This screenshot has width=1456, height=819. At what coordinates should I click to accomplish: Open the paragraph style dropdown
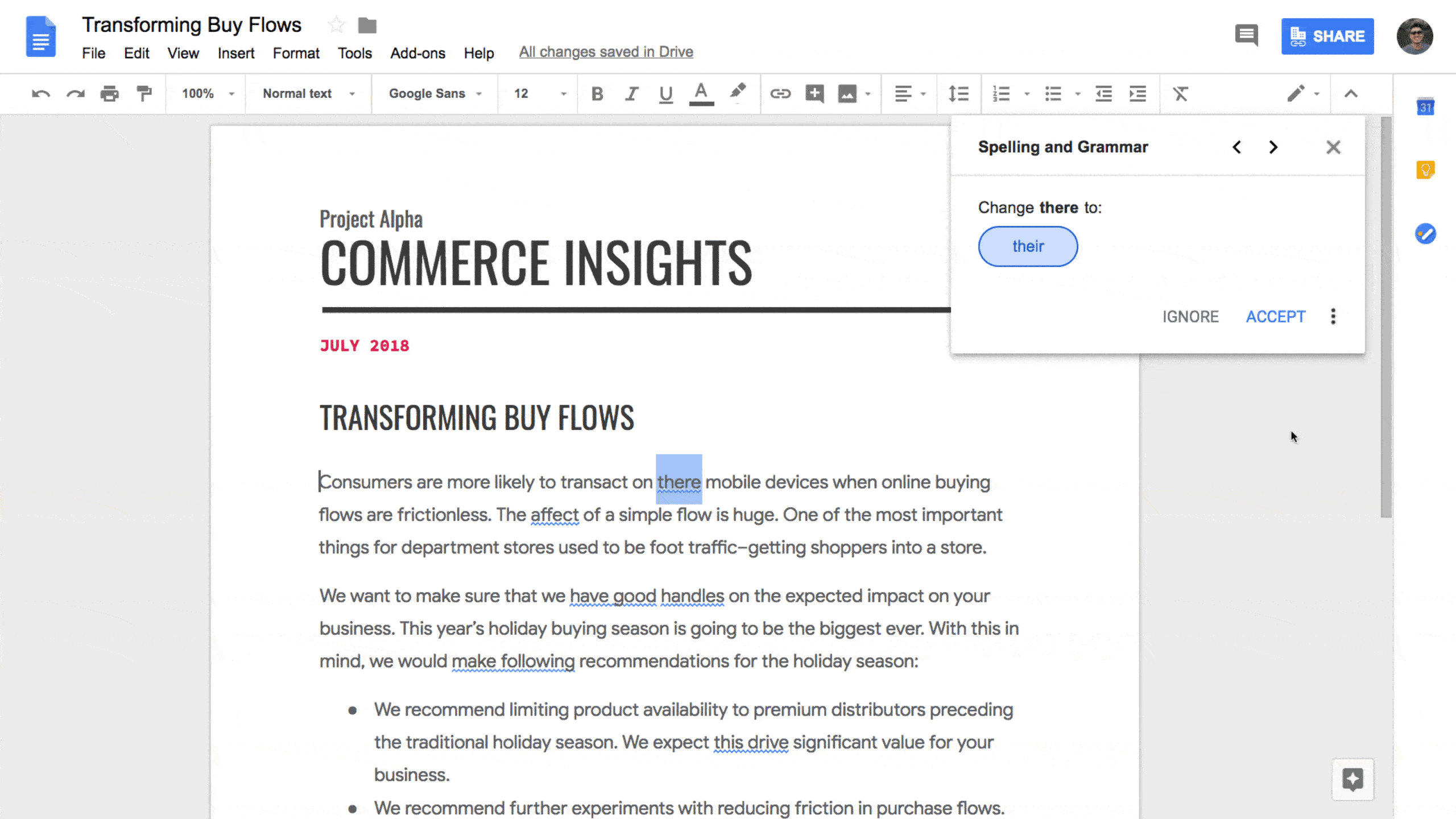tap(305, 93)
